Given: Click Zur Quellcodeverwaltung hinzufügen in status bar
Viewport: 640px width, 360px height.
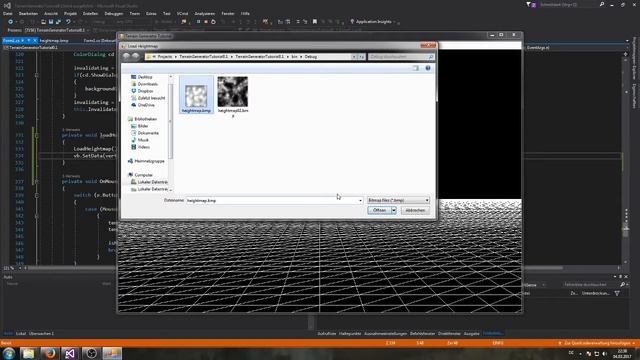Looking at the screenshot, I should (598, 343).
